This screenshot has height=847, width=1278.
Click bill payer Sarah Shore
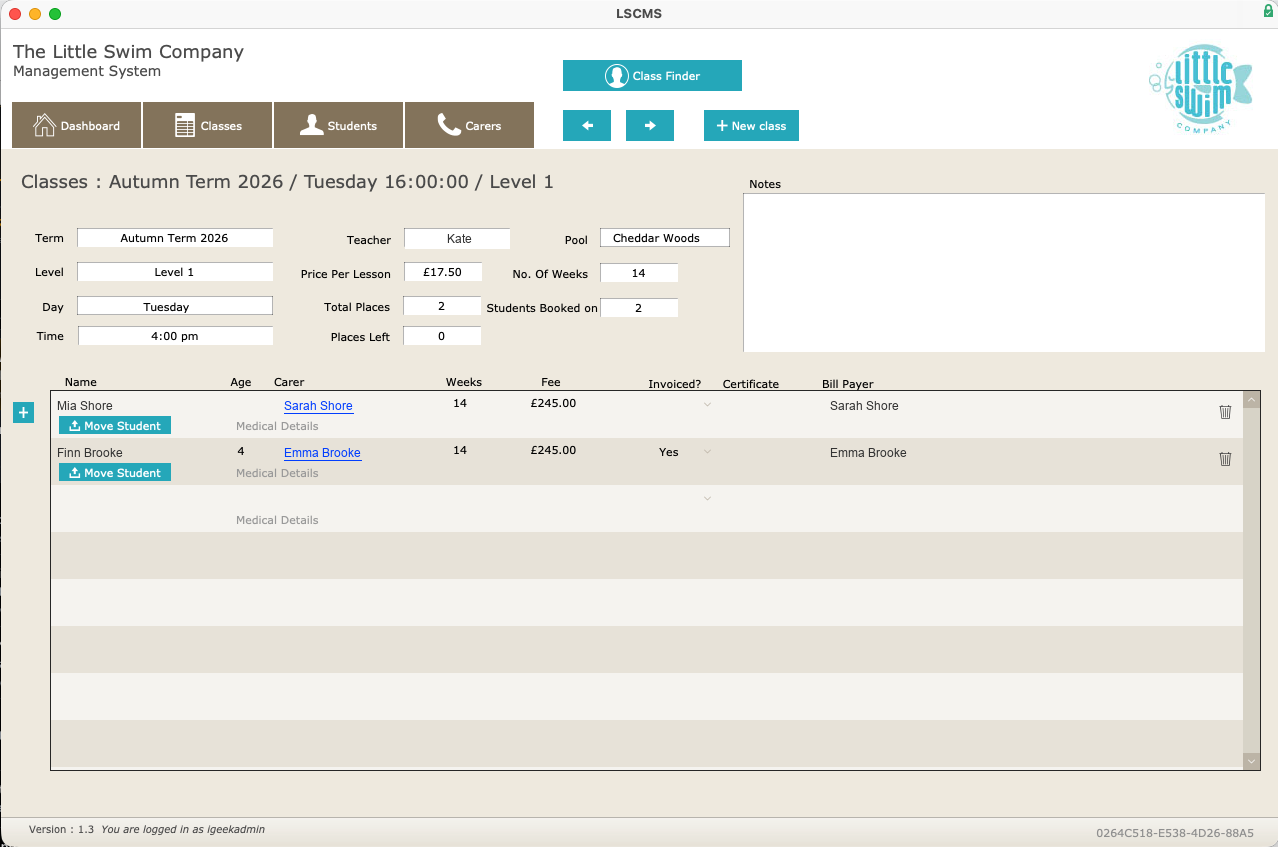(864, 406)
